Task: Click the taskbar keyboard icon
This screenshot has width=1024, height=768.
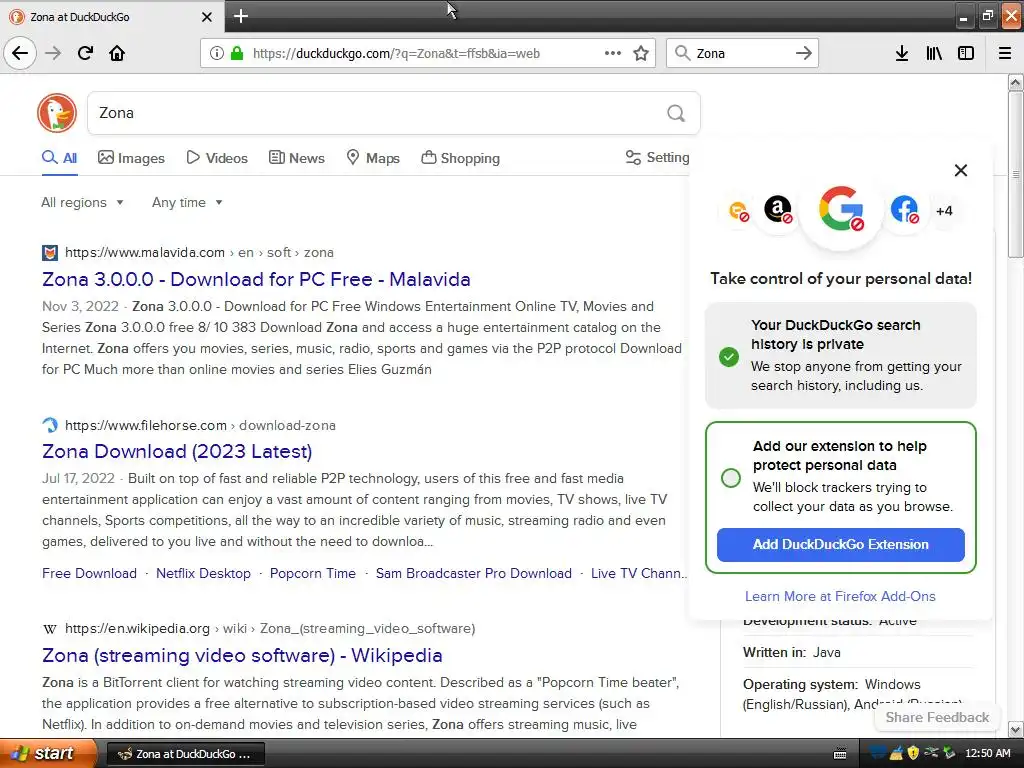Action: (840, 754)
